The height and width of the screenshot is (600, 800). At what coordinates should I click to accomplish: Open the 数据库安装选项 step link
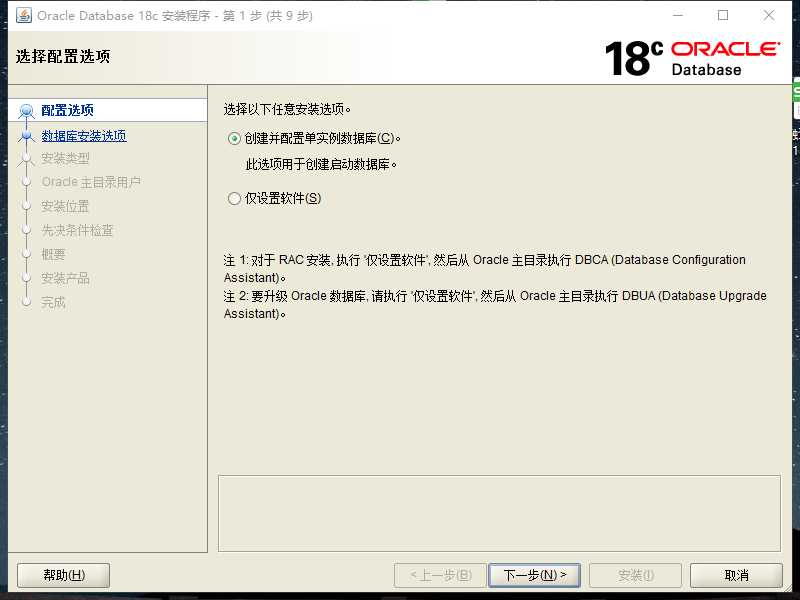pyautogui.click(x=84, y=136)
